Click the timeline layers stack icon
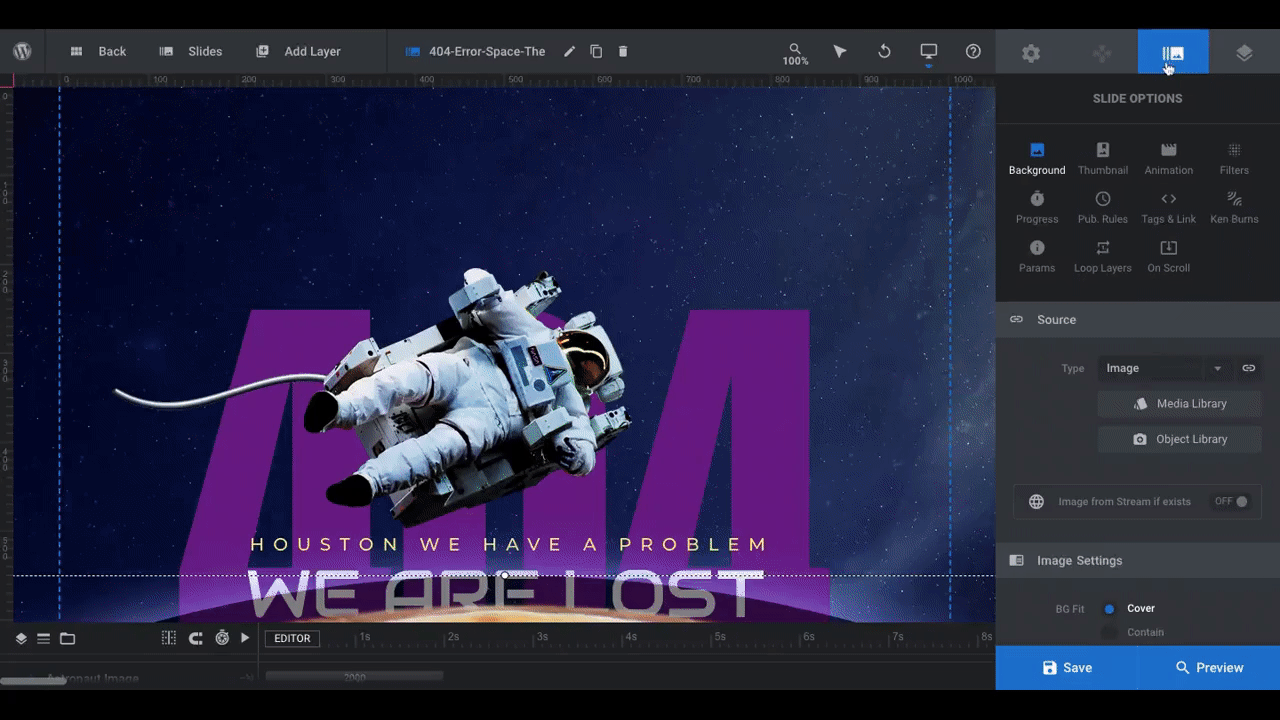Image resolution: width=1280 pixels, height=720 pixels. point(21,638)
